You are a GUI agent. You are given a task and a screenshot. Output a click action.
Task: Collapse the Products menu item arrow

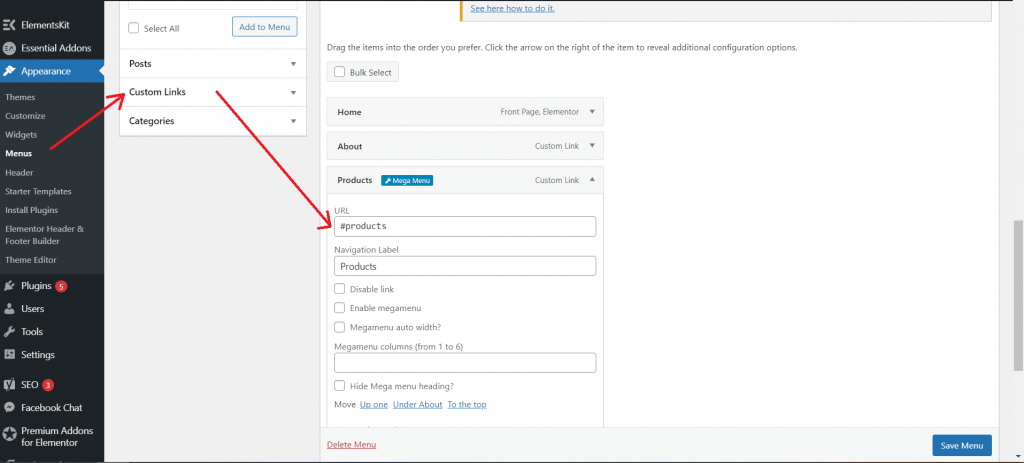592,180
